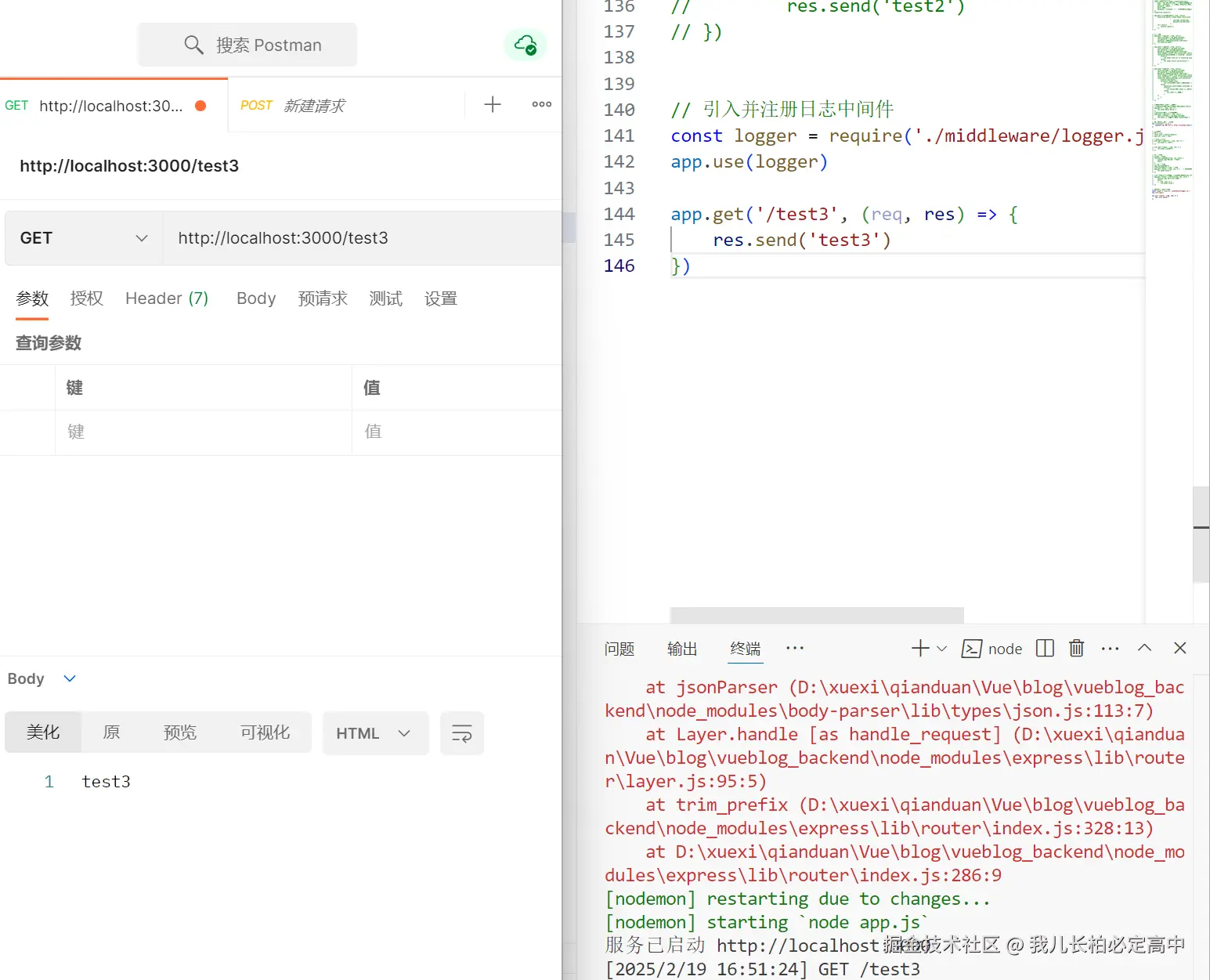This screenshot has height=980, width=1210.
Task: Click the 查询参数 section heading
Action: pyautogui.click(x=49, y=343)
